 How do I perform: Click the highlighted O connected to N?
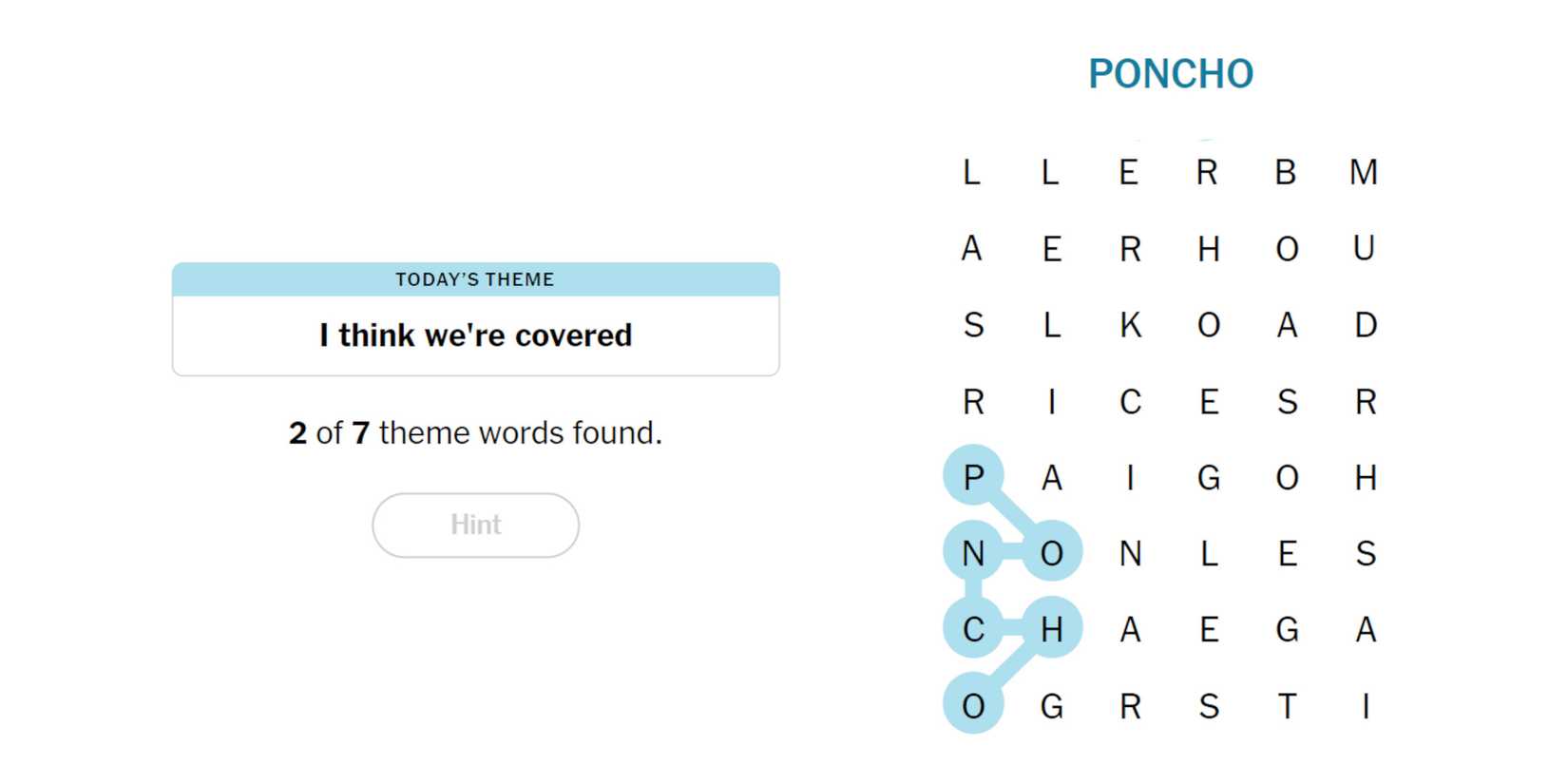(1051, 552)
